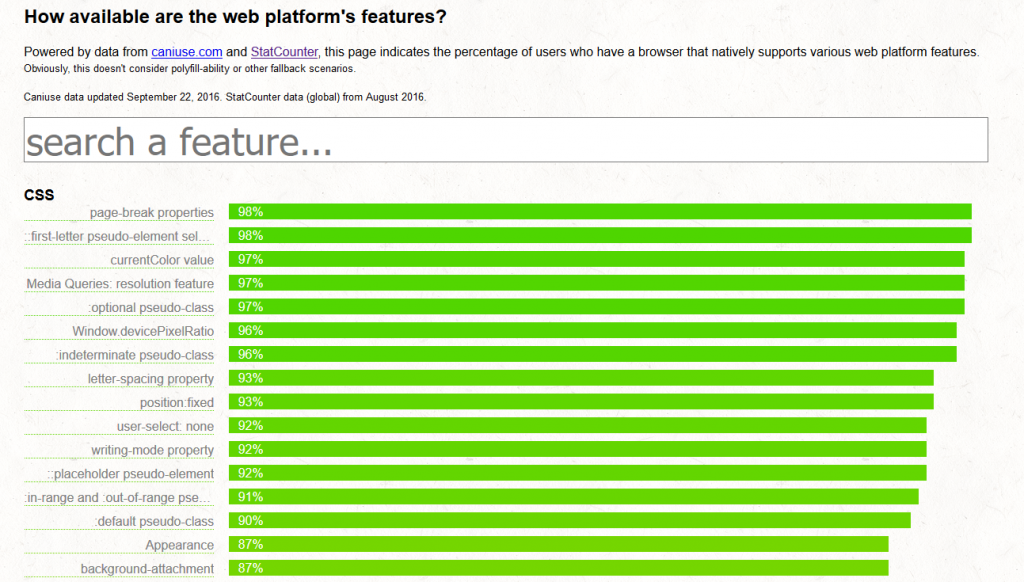Open the letter-spacing property feature
This screenshot has width=1024, height=582.
coord(150,379)
